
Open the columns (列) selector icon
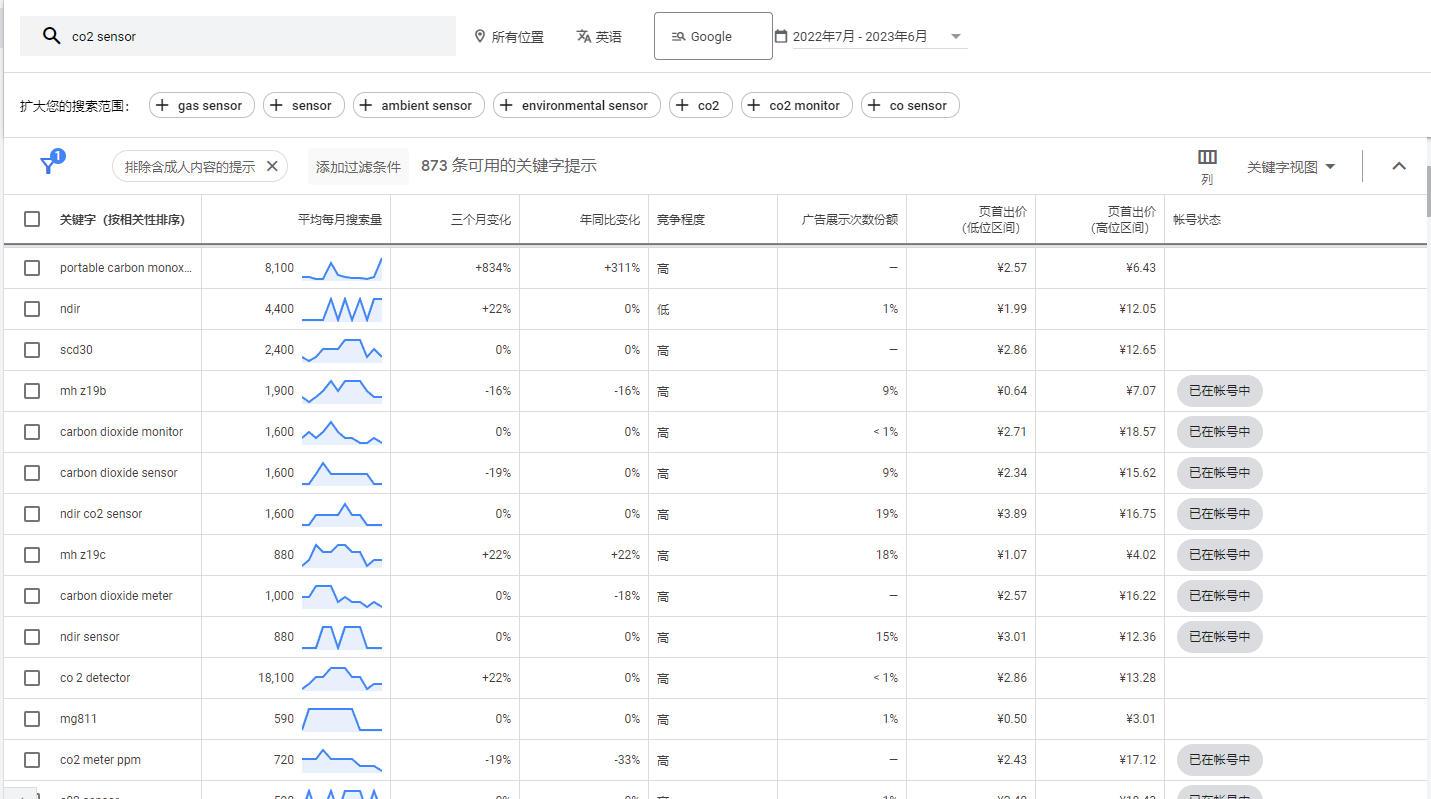[x=1207, y=157]
